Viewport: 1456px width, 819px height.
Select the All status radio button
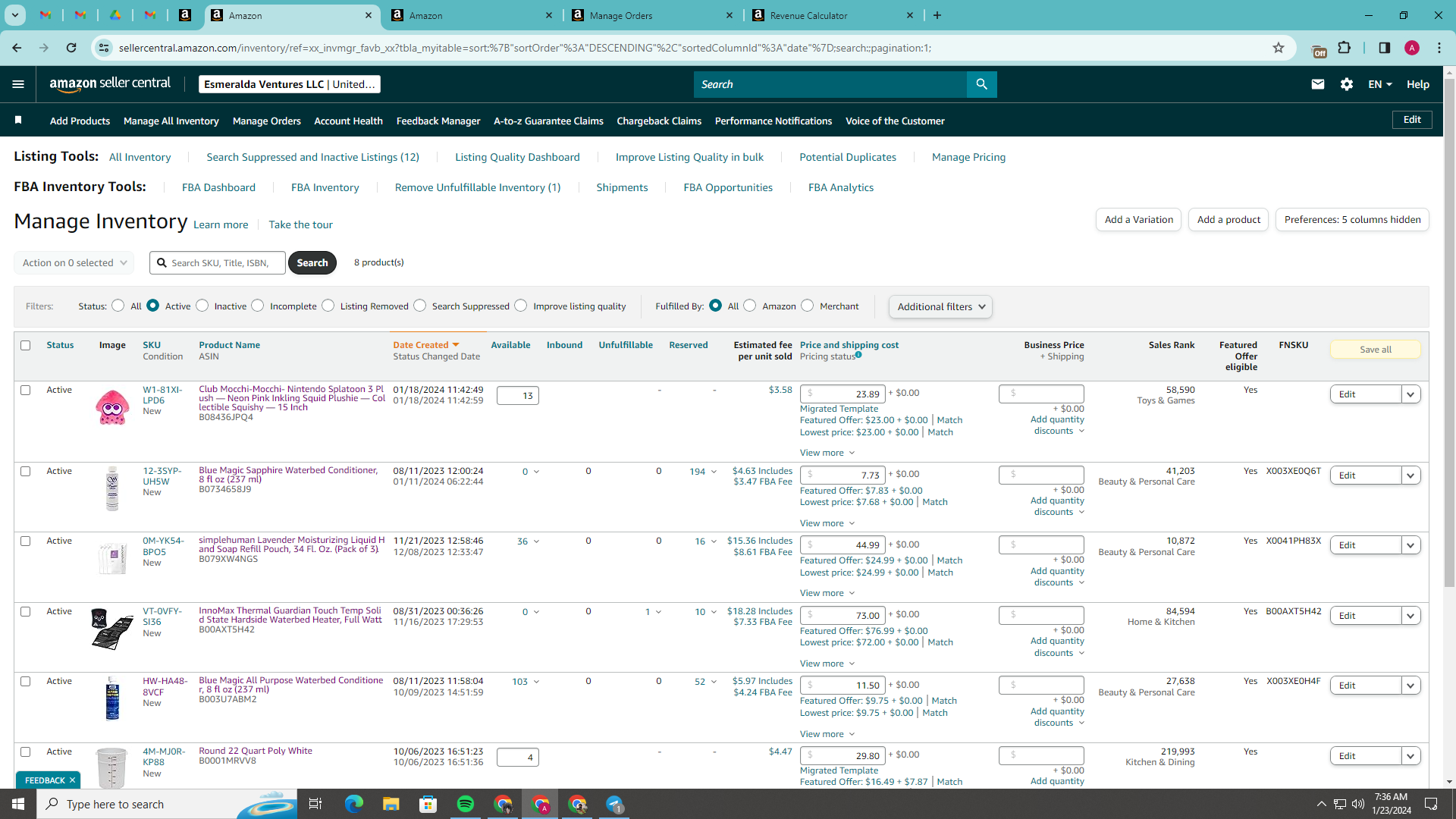118,306
